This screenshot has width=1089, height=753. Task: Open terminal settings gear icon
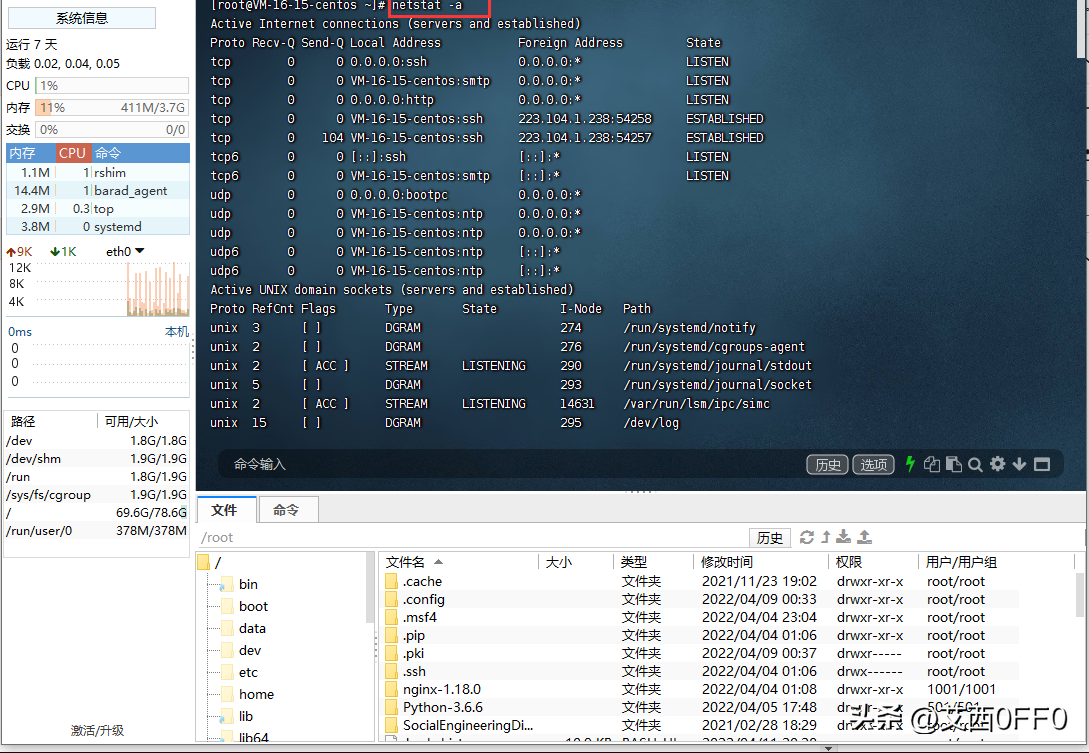click(x=997, y=464)
